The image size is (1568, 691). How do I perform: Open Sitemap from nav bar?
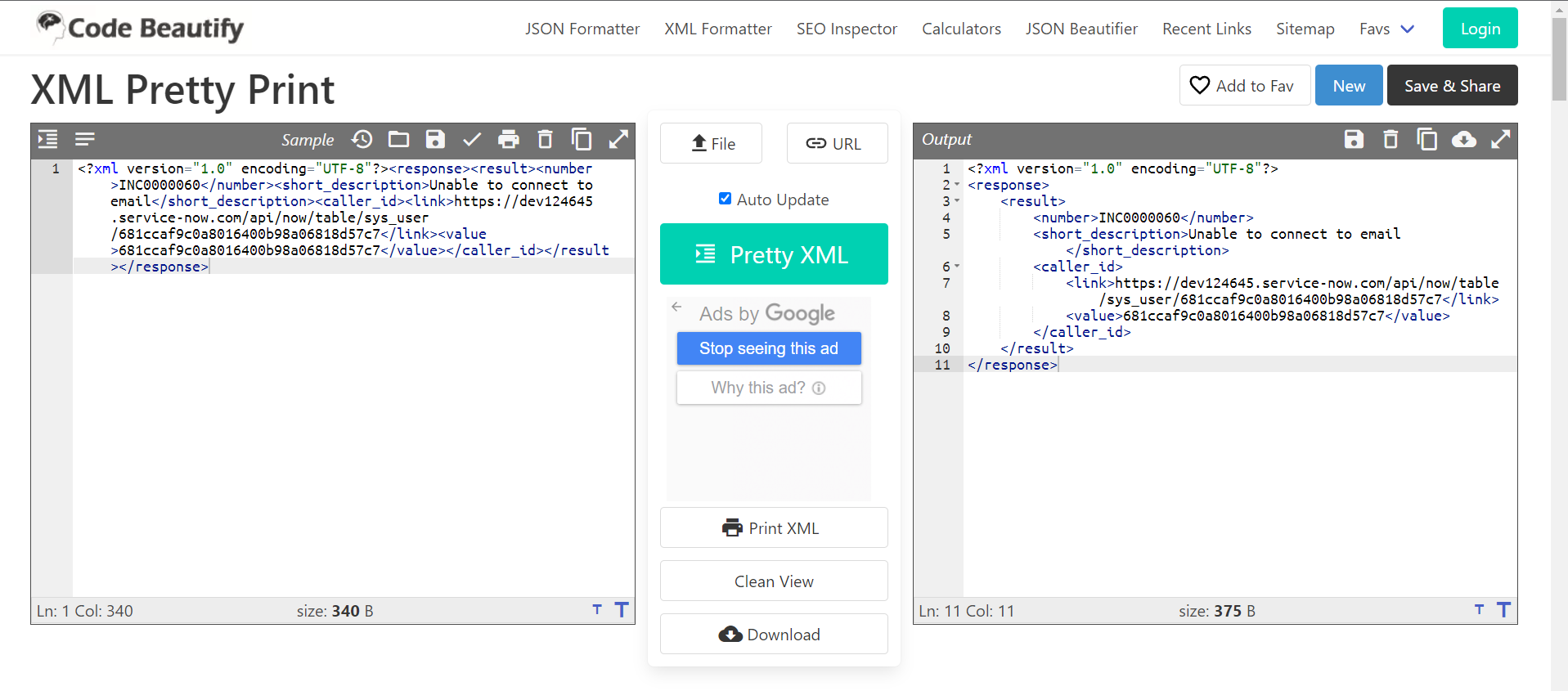(x=1305, y=29)
